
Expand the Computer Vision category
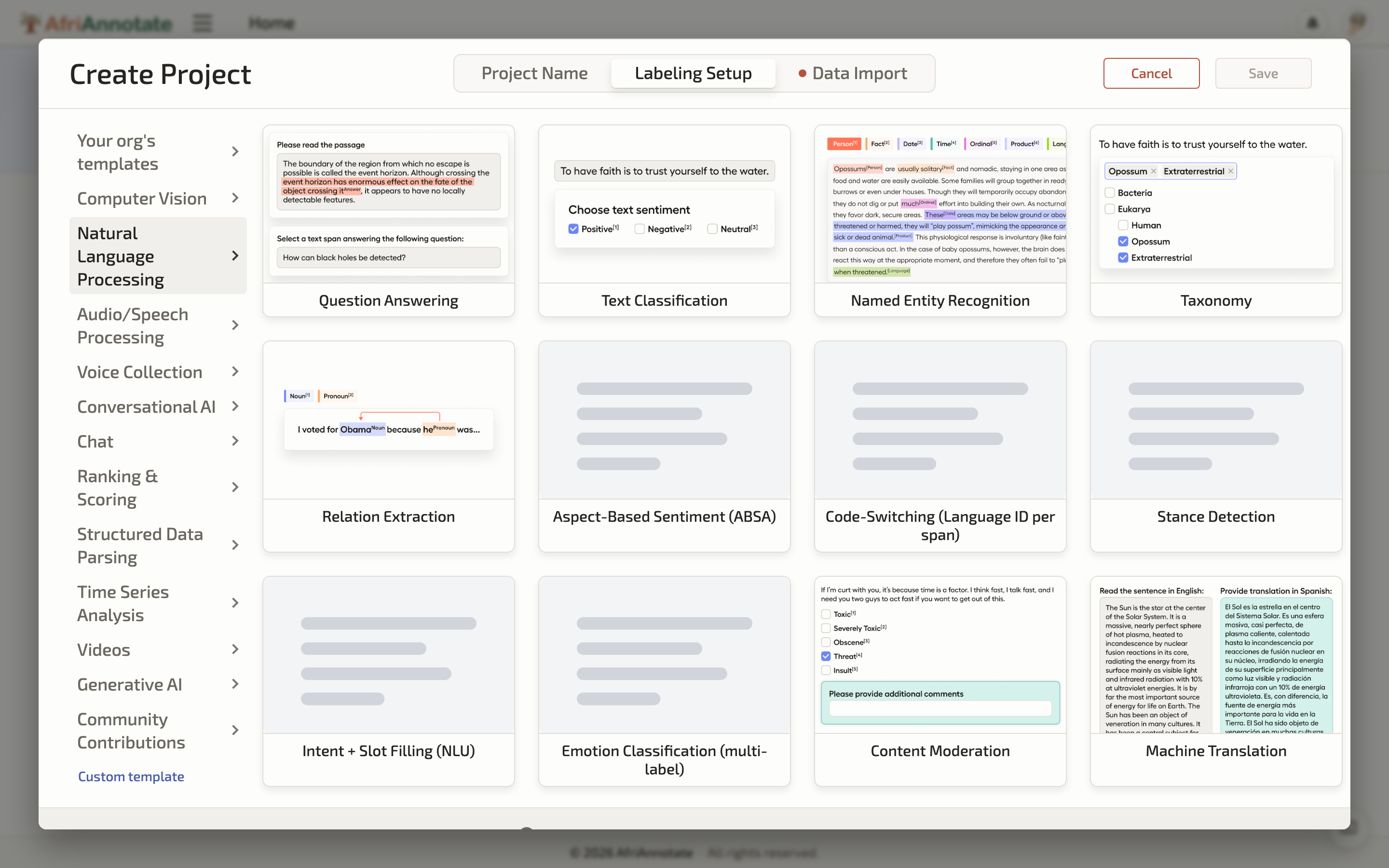click(x=158, y=198)
